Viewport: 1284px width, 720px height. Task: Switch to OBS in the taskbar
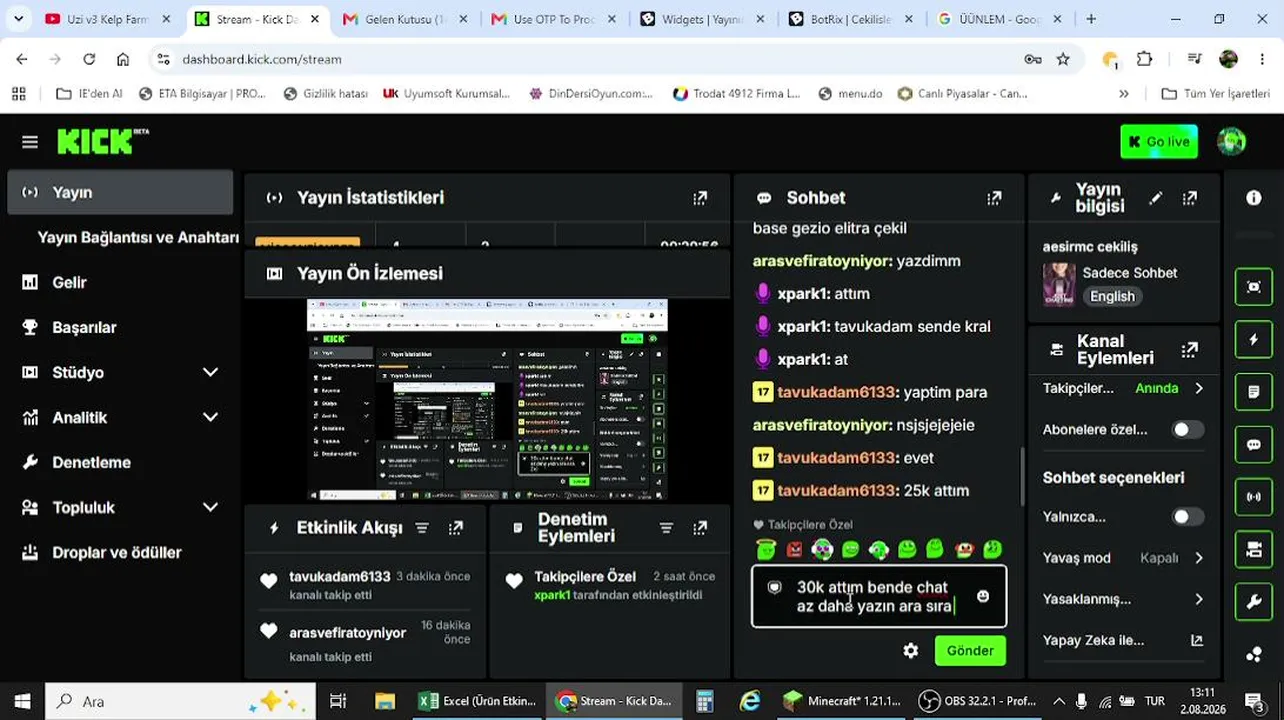978,701
